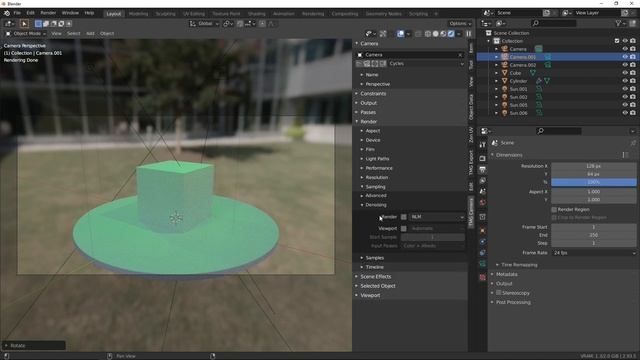
Task: Click the Camera.002 object icon in outliner
Action: tap(505, 65)
